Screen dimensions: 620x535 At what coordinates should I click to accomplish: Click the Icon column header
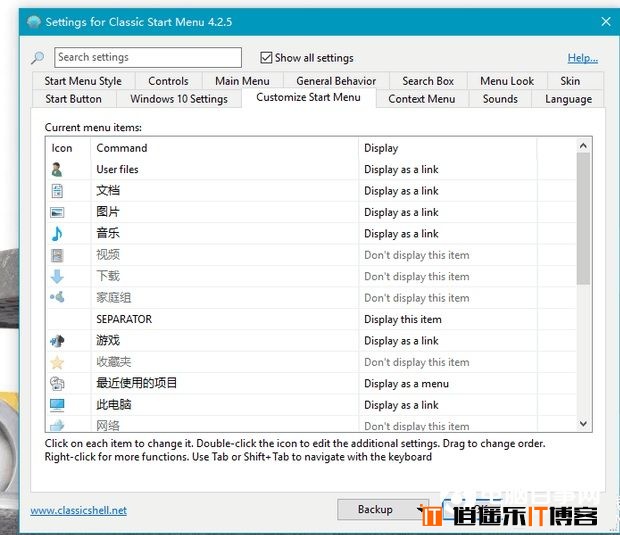point(68,148)
